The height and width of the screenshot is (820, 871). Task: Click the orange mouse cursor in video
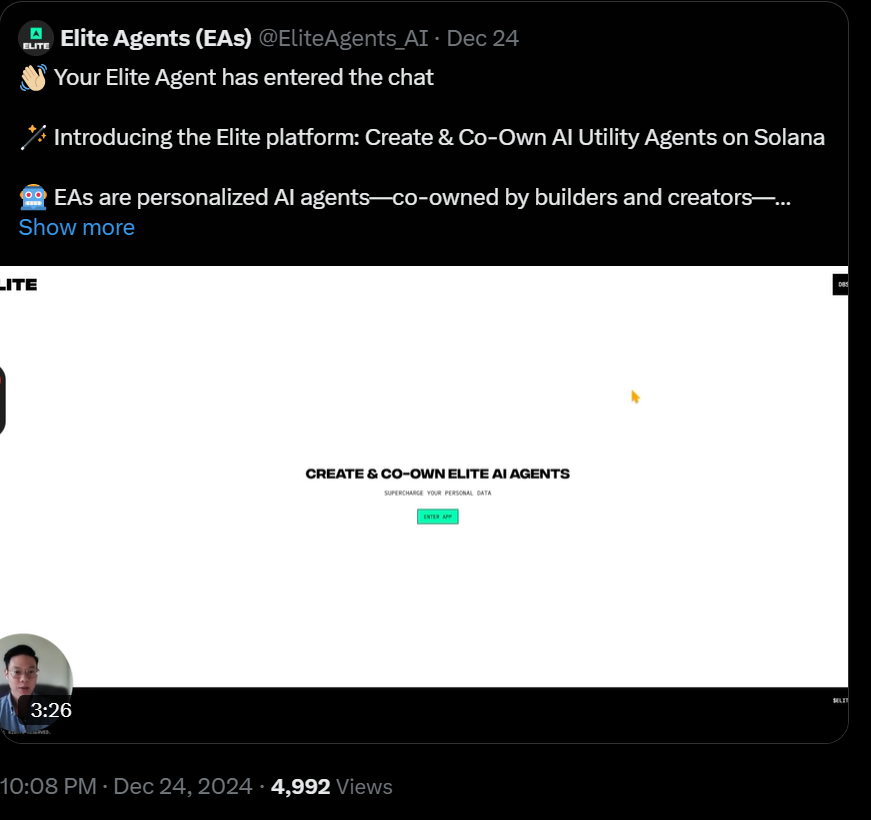(x=635, y=397)
